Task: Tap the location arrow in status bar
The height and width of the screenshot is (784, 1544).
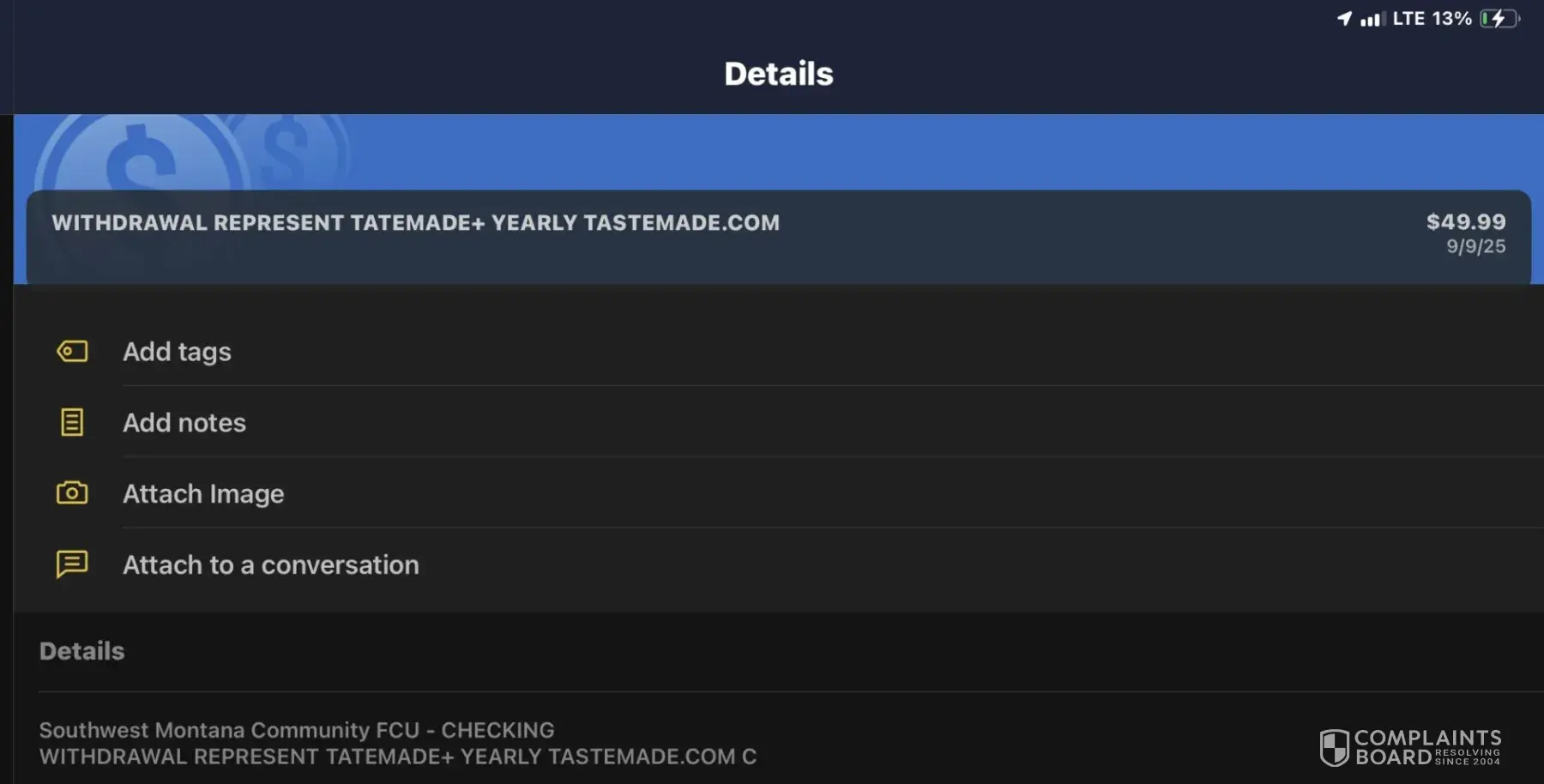Action: 1344,18
